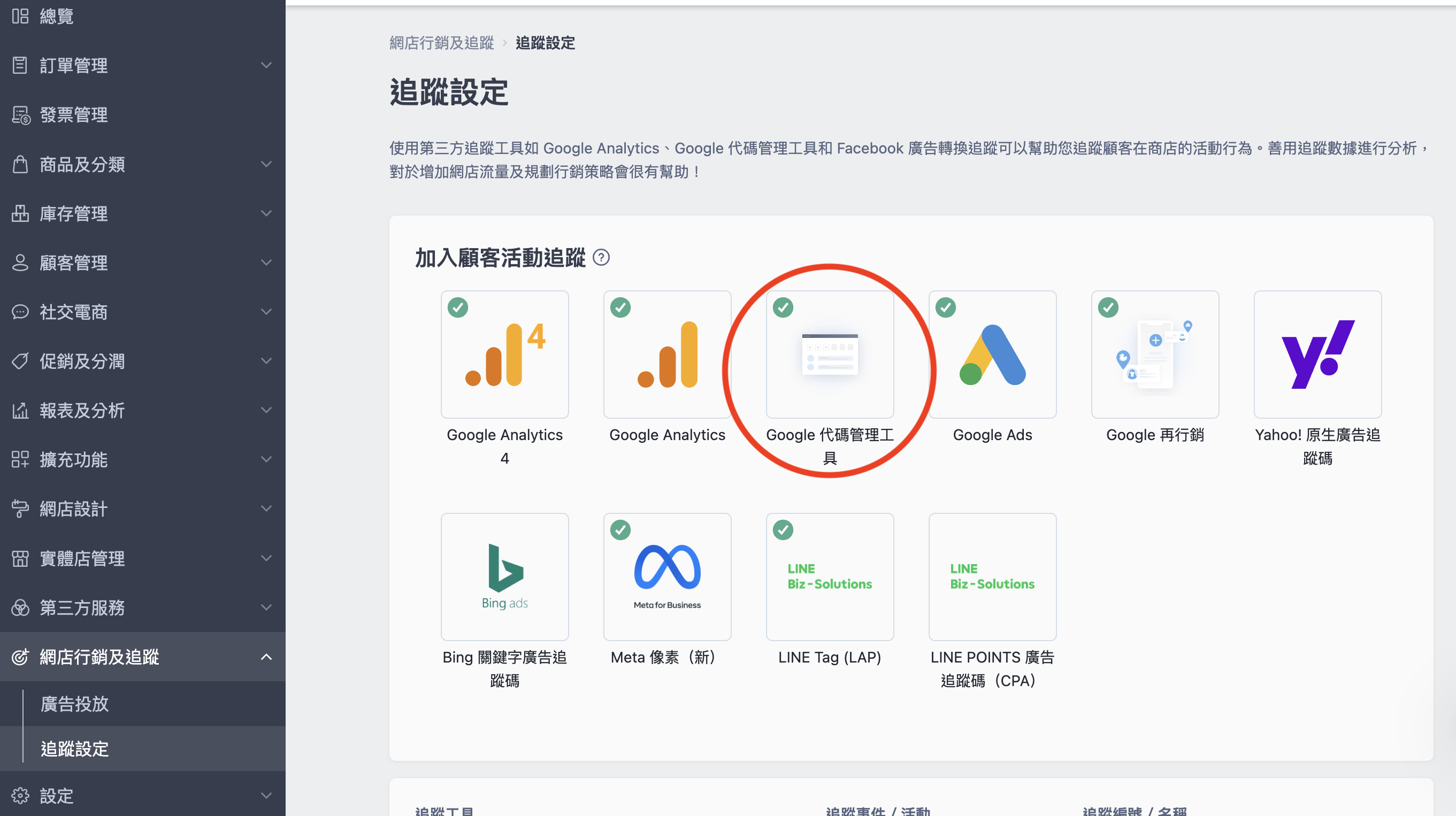Select the 追蹤設定 sidebar sub-item
1456x816 pixels.
(x=74, y=749)
